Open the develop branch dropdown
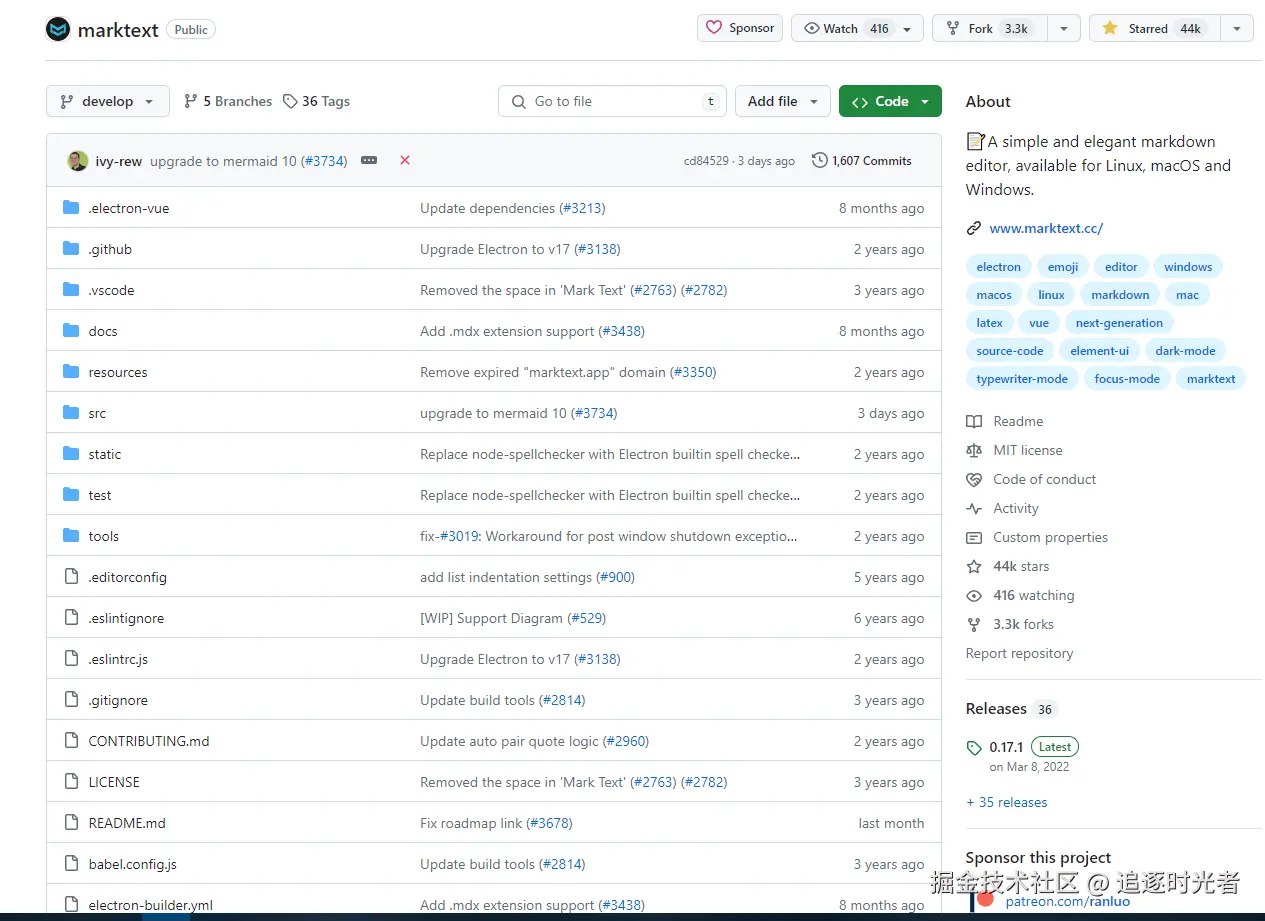The width and height of the screenshot is (1265, 921). coord(108,101)
